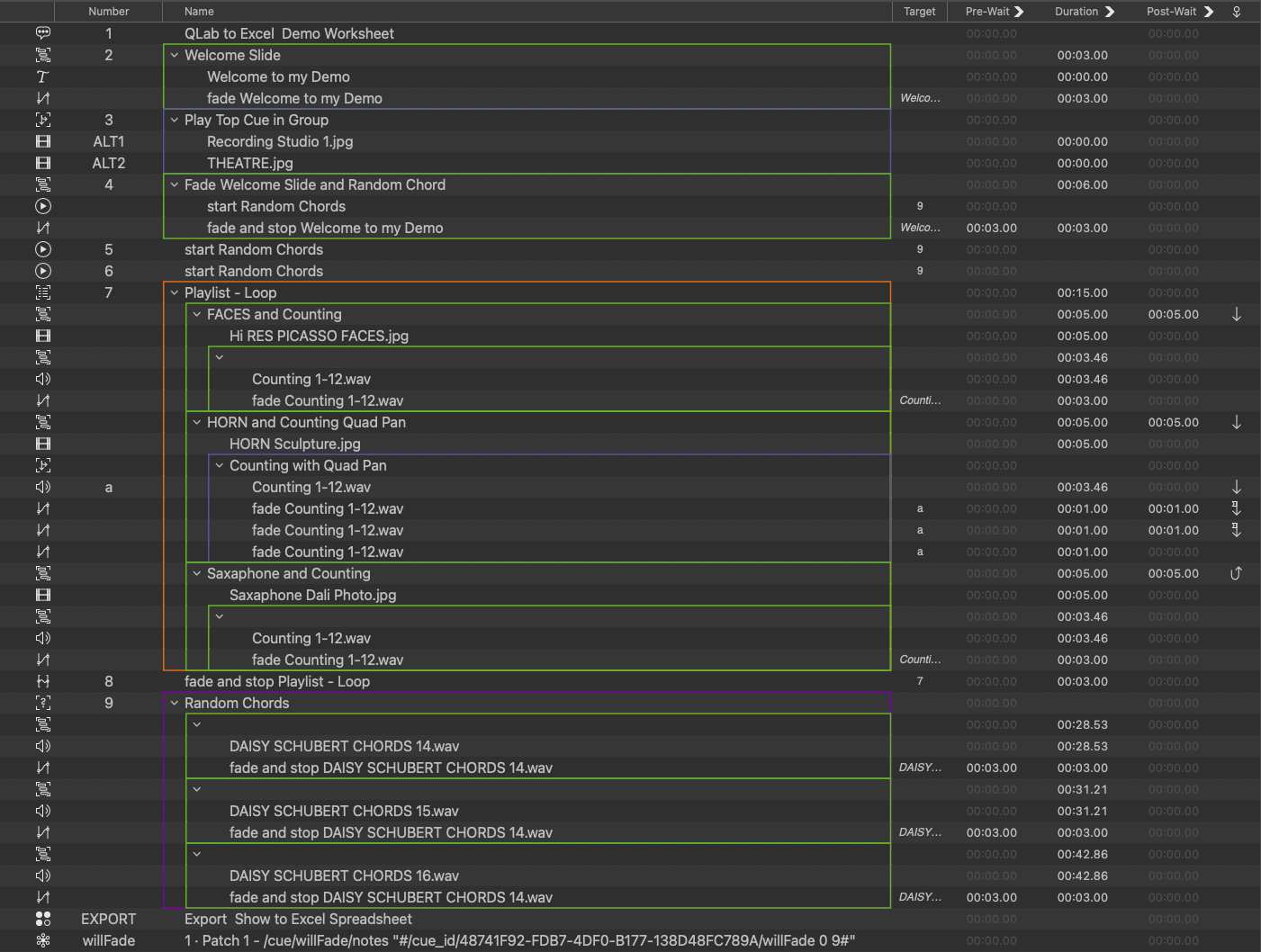
Task: Click the Target column header
Action: [x=919, y=12]
